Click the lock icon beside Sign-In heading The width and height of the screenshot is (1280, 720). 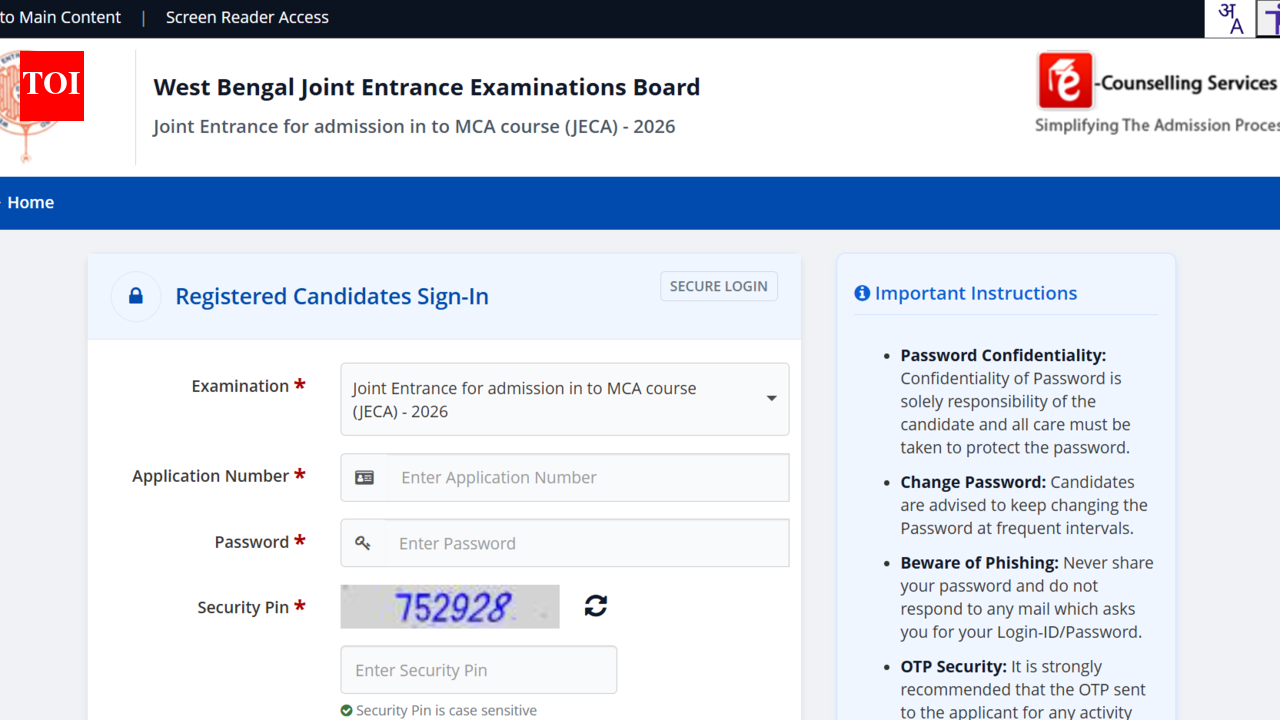coord(136,296)
